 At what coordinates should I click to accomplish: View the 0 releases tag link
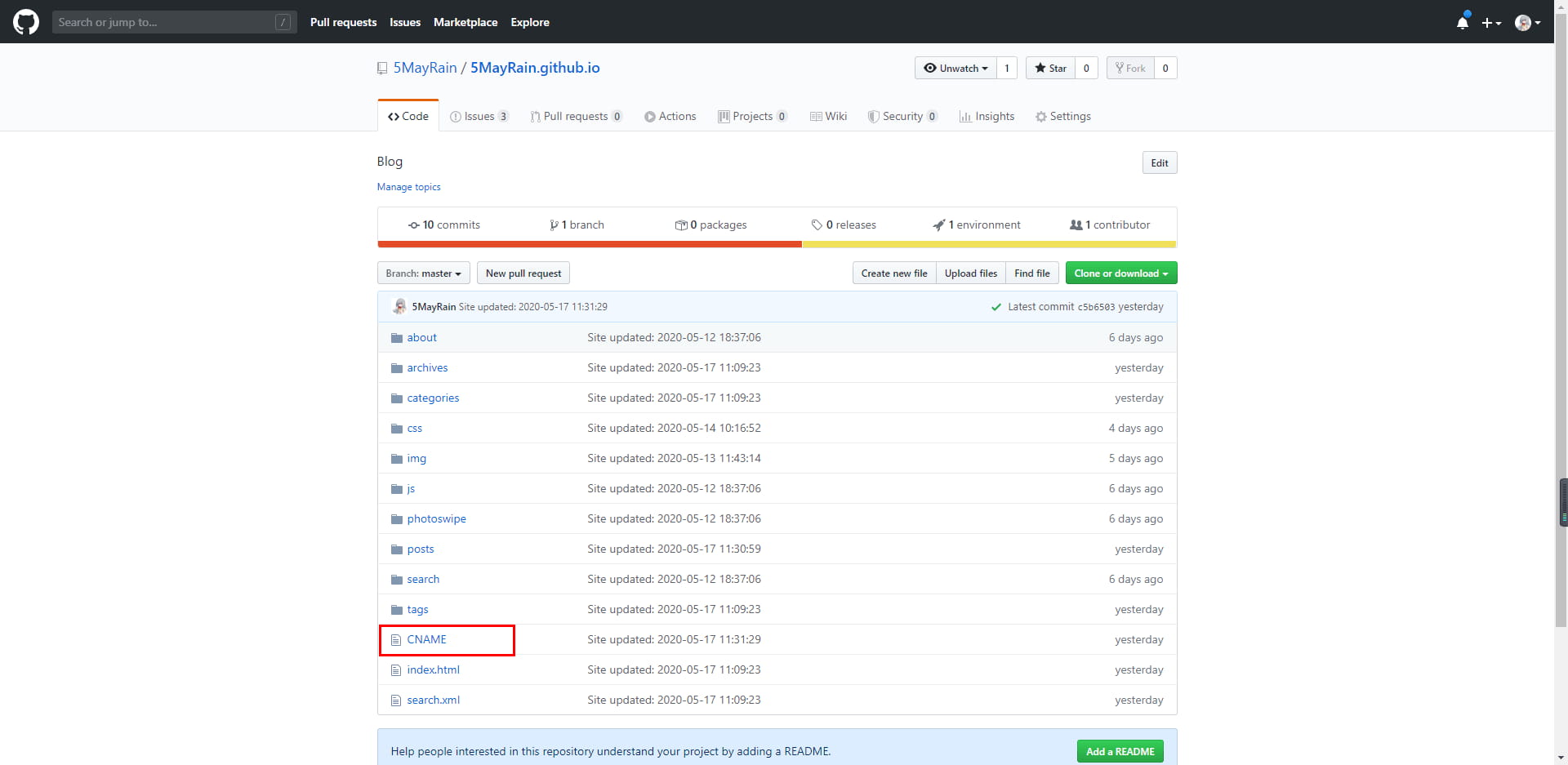click(x=844, y=225)
